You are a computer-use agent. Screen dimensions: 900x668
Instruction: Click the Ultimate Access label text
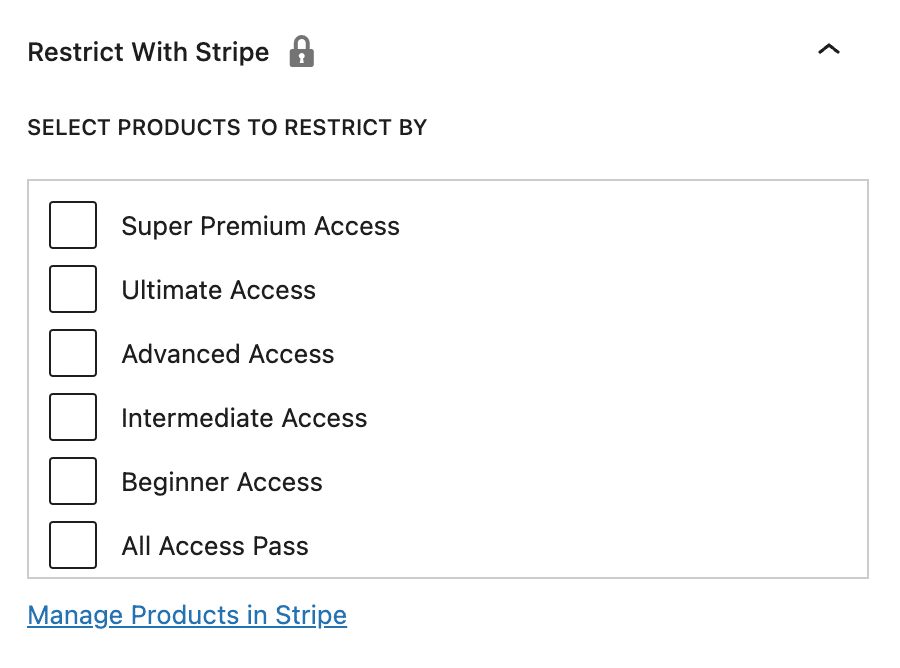(x=219, y=290)
